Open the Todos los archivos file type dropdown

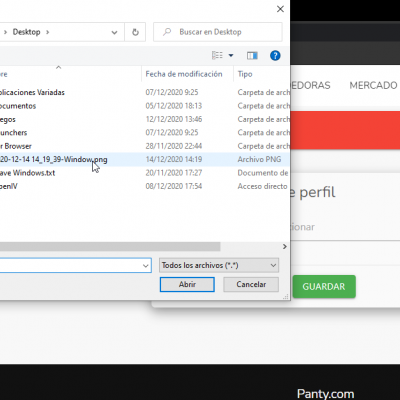(x=219, y=265)
